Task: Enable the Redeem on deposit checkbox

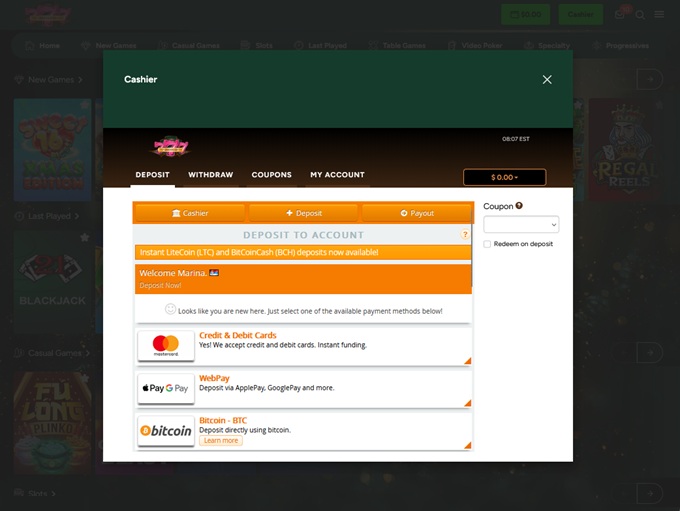Action: tap(487, 244)
